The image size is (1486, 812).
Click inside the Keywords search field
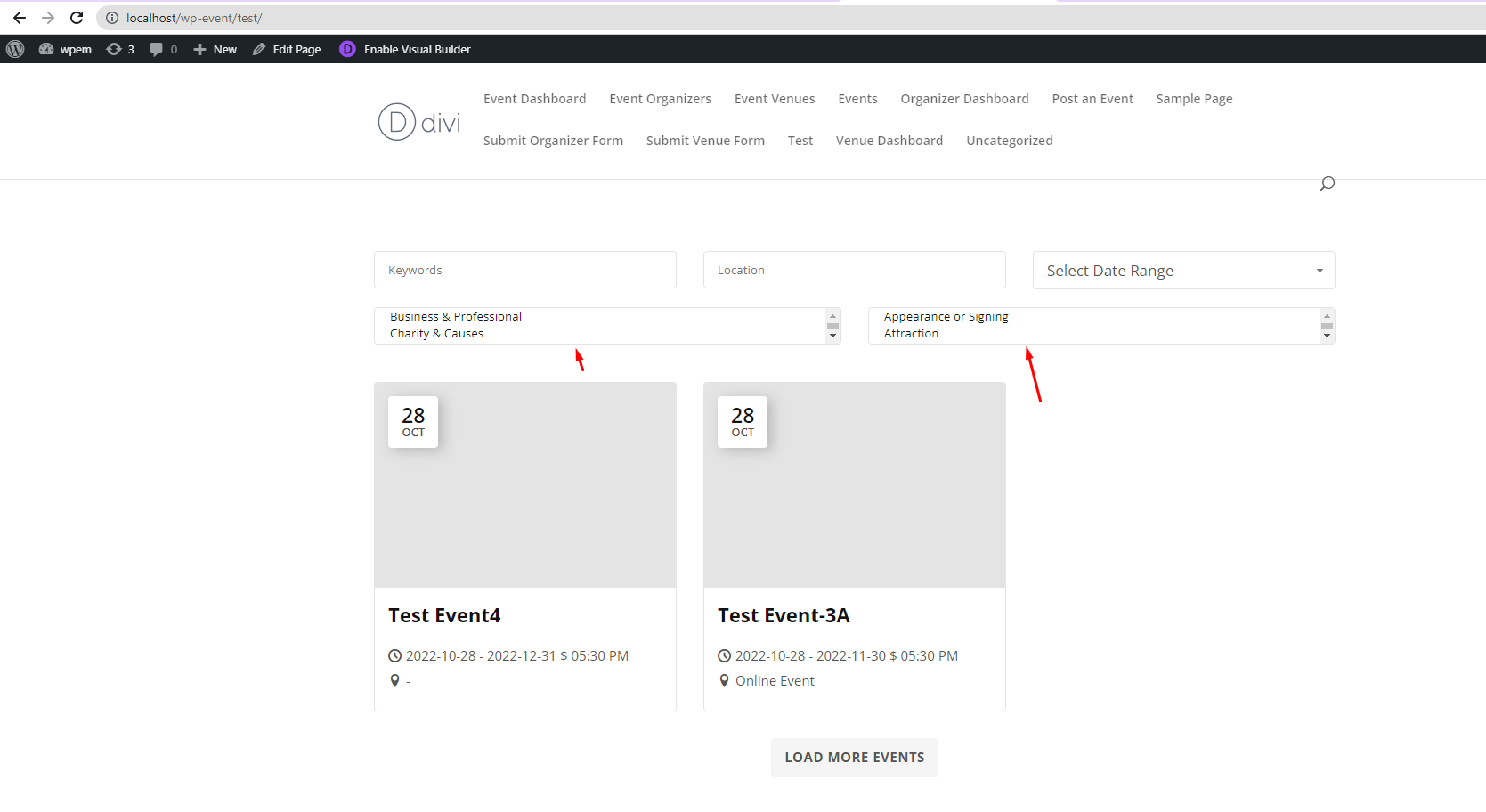(x=524, y=270)
